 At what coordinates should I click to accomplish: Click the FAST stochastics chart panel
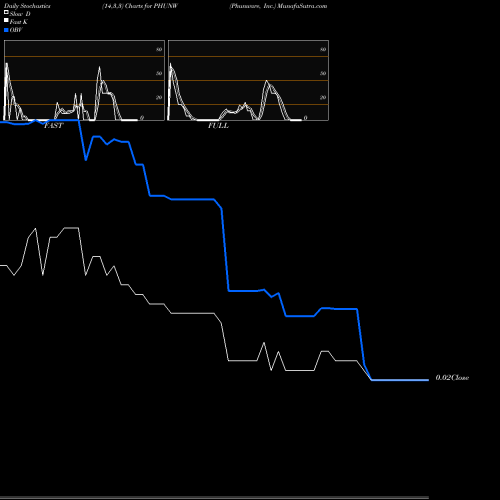coord(84,80)
